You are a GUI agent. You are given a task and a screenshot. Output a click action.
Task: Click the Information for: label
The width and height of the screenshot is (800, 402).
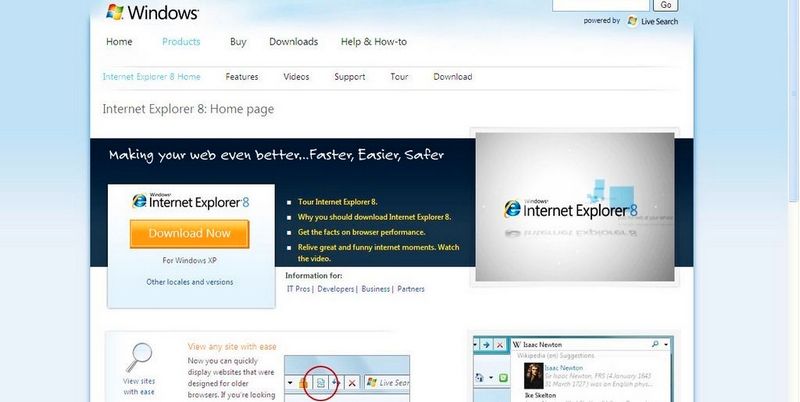click(314, 275)
